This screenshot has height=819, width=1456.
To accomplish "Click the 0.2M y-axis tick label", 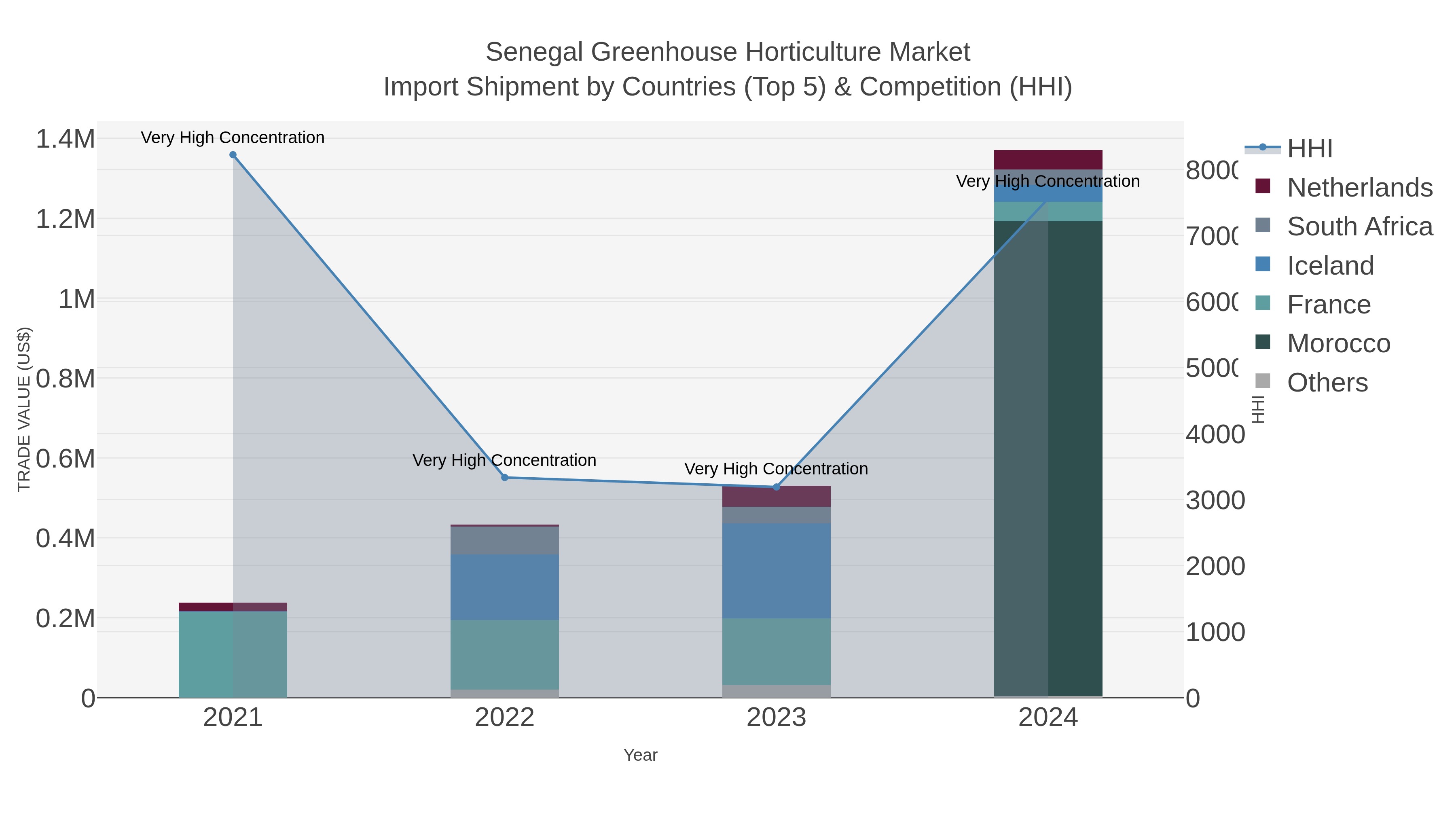I will [66, 619].
